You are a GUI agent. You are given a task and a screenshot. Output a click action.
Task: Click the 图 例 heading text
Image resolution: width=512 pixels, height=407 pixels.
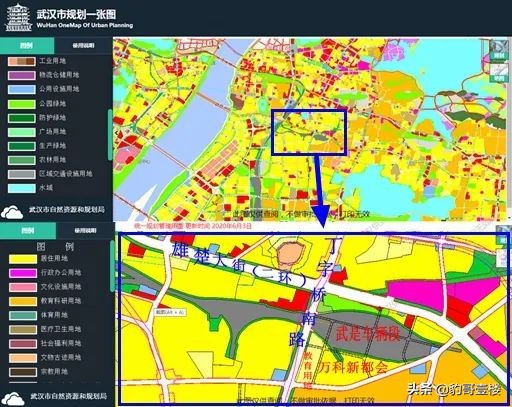click(55, 247)
